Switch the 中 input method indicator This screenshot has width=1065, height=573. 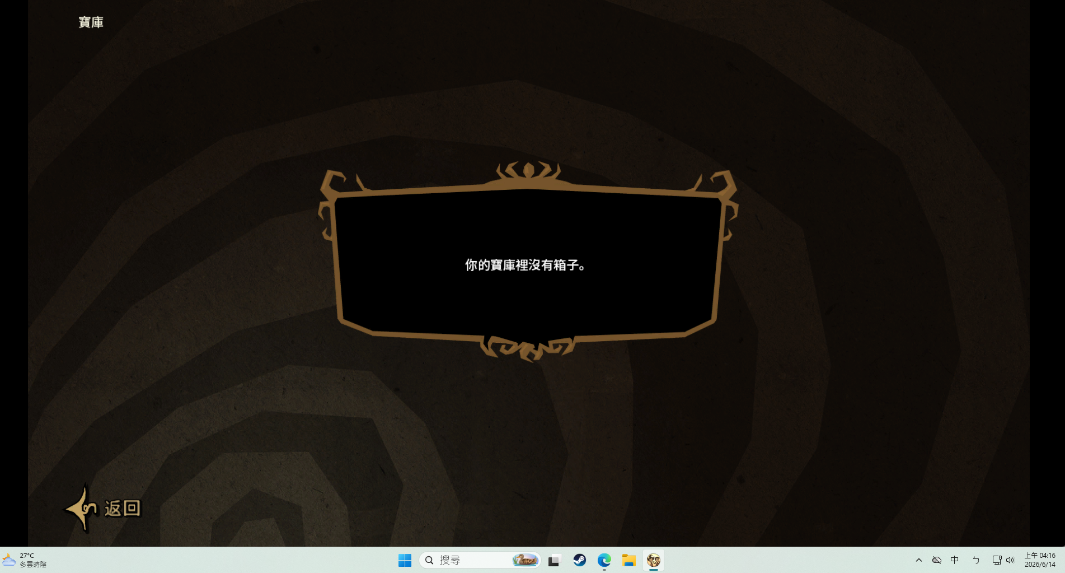click(x=955, y=560)
